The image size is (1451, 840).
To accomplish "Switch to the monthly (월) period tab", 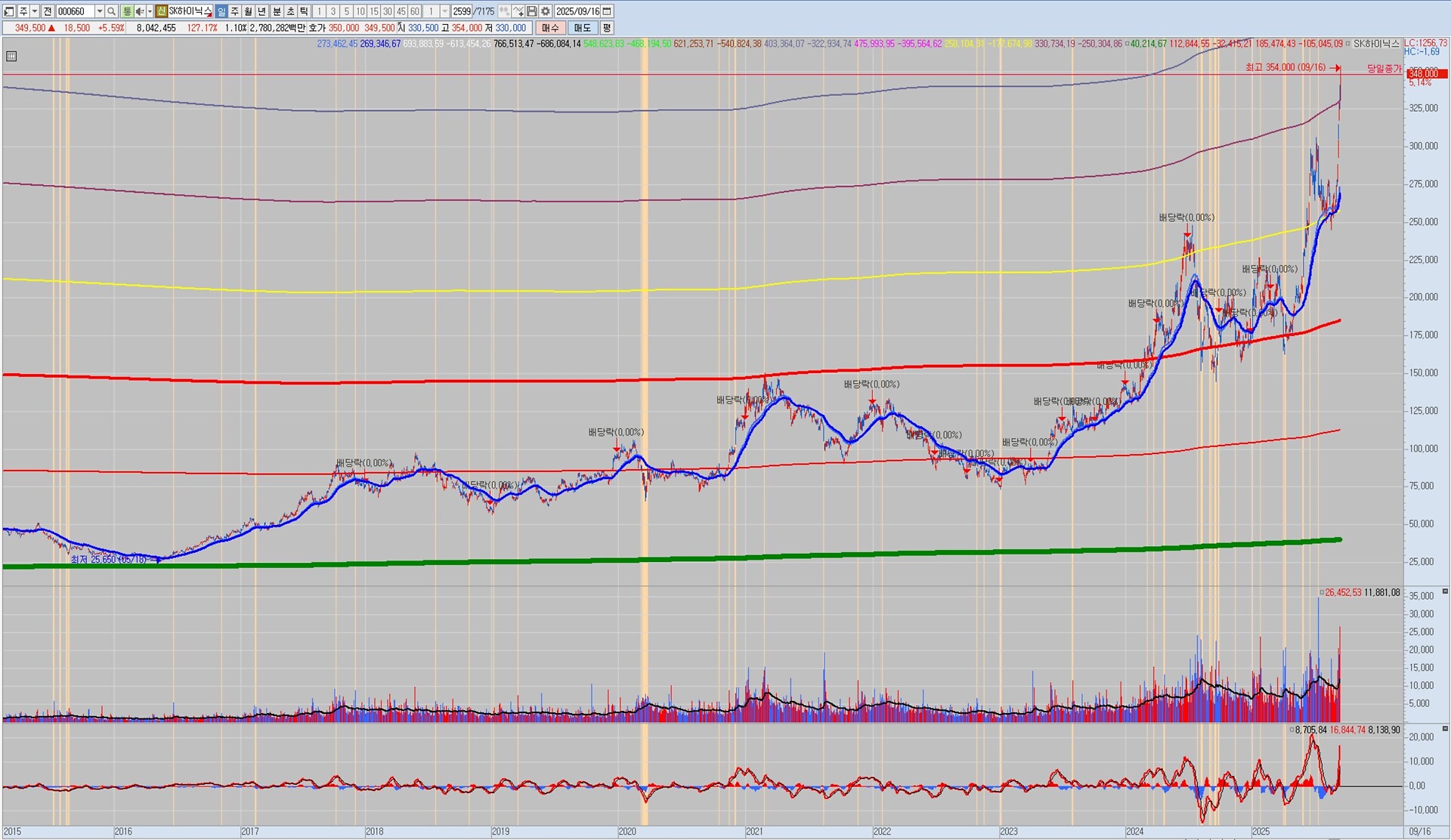I will point(249,11).
